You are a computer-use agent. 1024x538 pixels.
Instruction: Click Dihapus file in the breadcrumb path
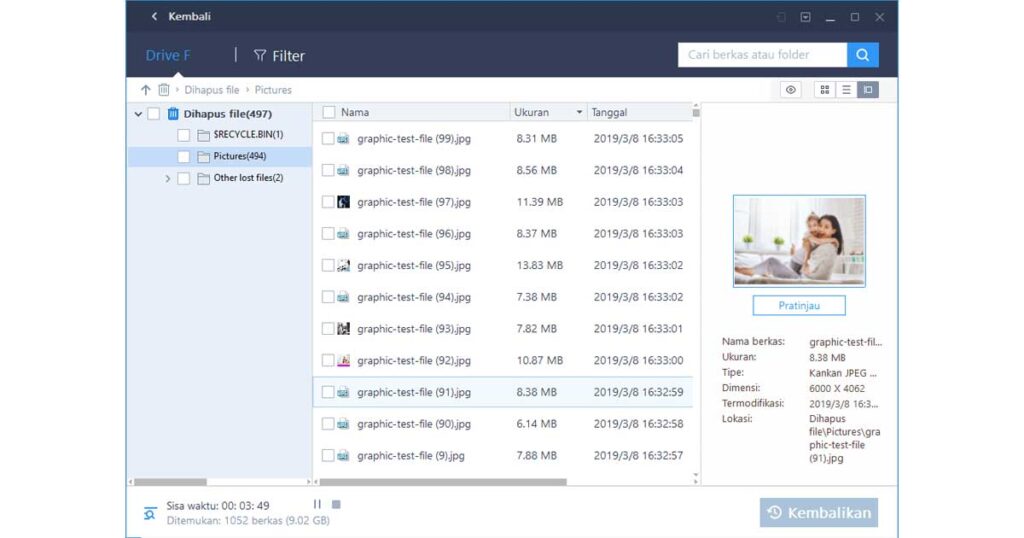[x=212, y=90]
